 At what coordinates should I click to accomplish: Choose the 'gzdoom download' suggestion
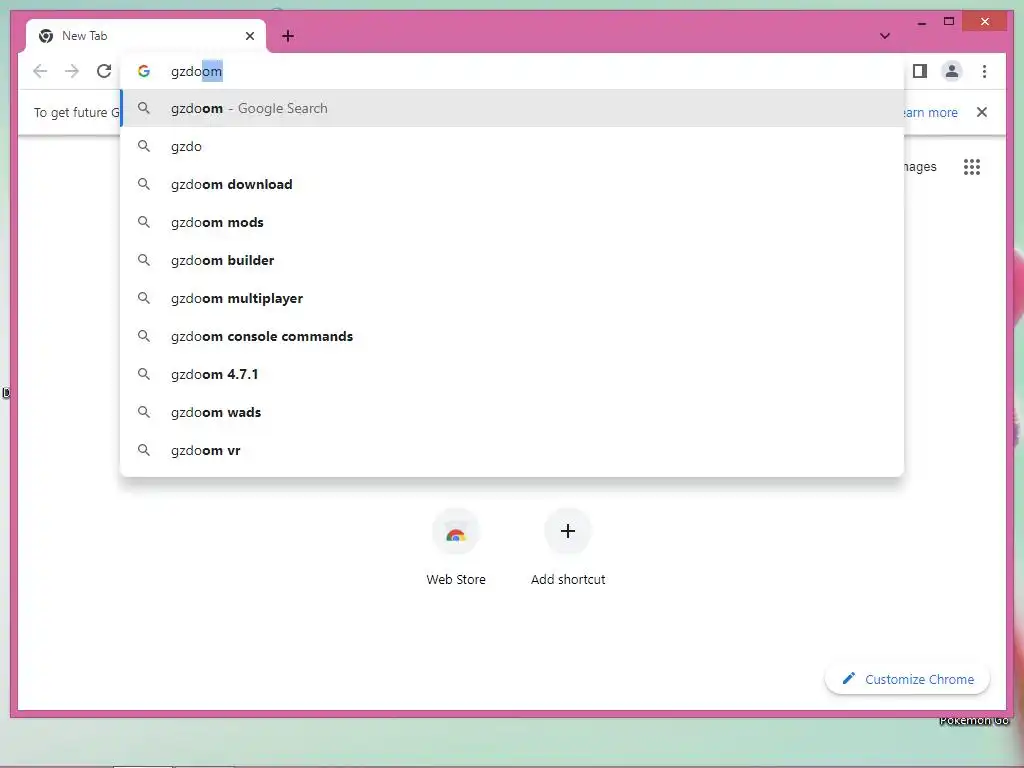(x=513, y=184)
